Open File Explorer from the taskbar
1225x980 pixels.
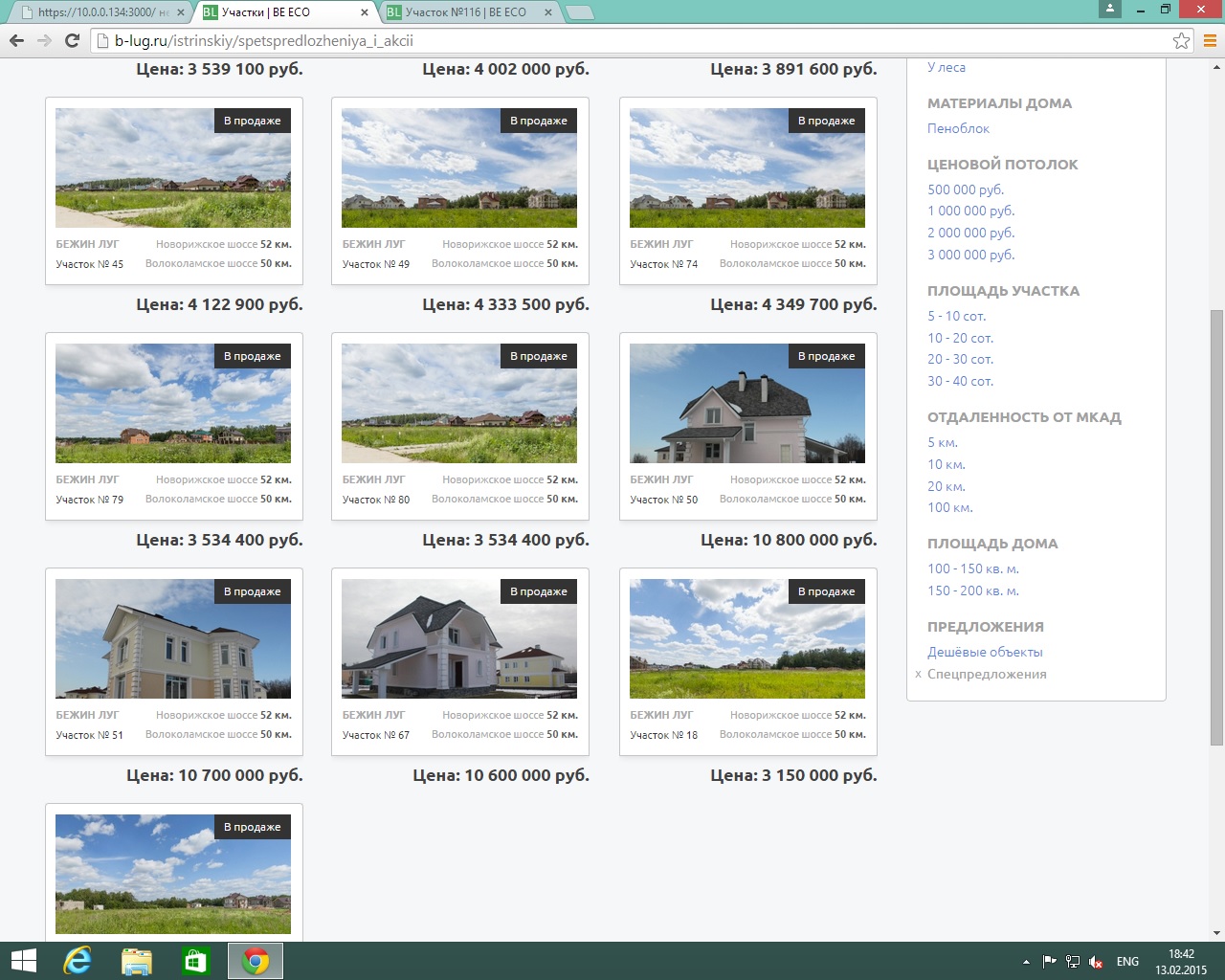[x=137, y=961]
